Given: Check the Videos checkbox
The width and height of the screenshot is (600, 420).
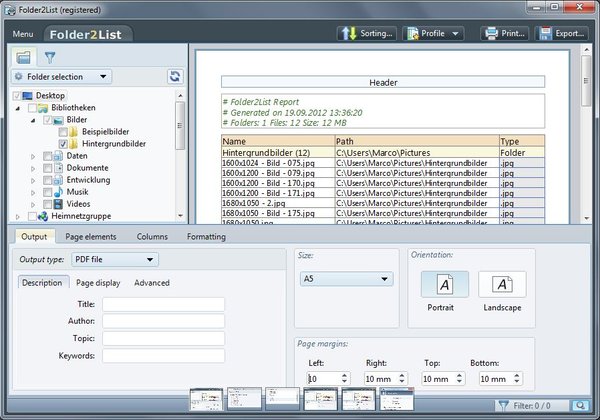Looking at the screenshot, I should click(x=47, y=204).
